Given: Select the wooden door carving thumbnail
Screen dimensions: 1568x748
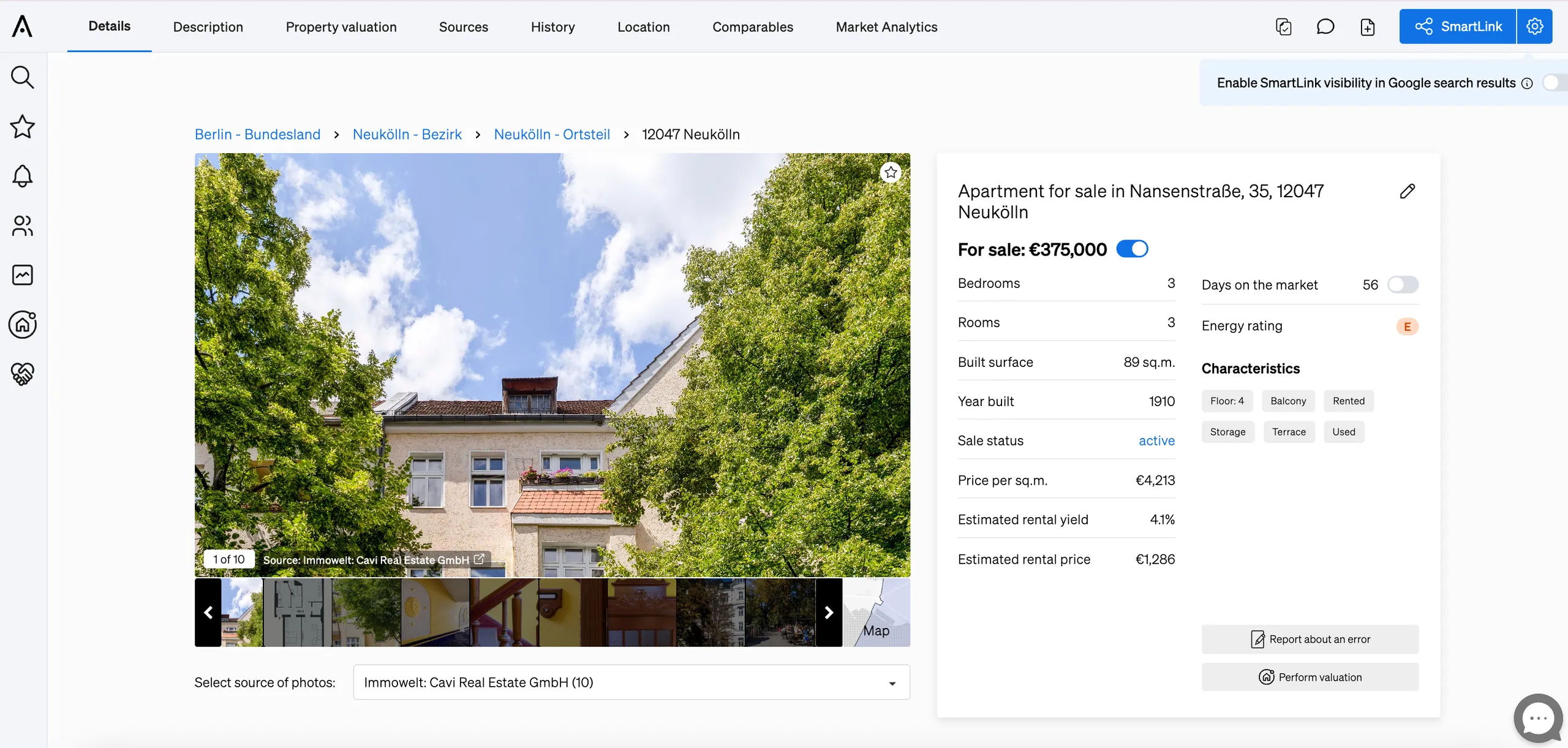Looking at the screenshot, I should coord(642,612).
